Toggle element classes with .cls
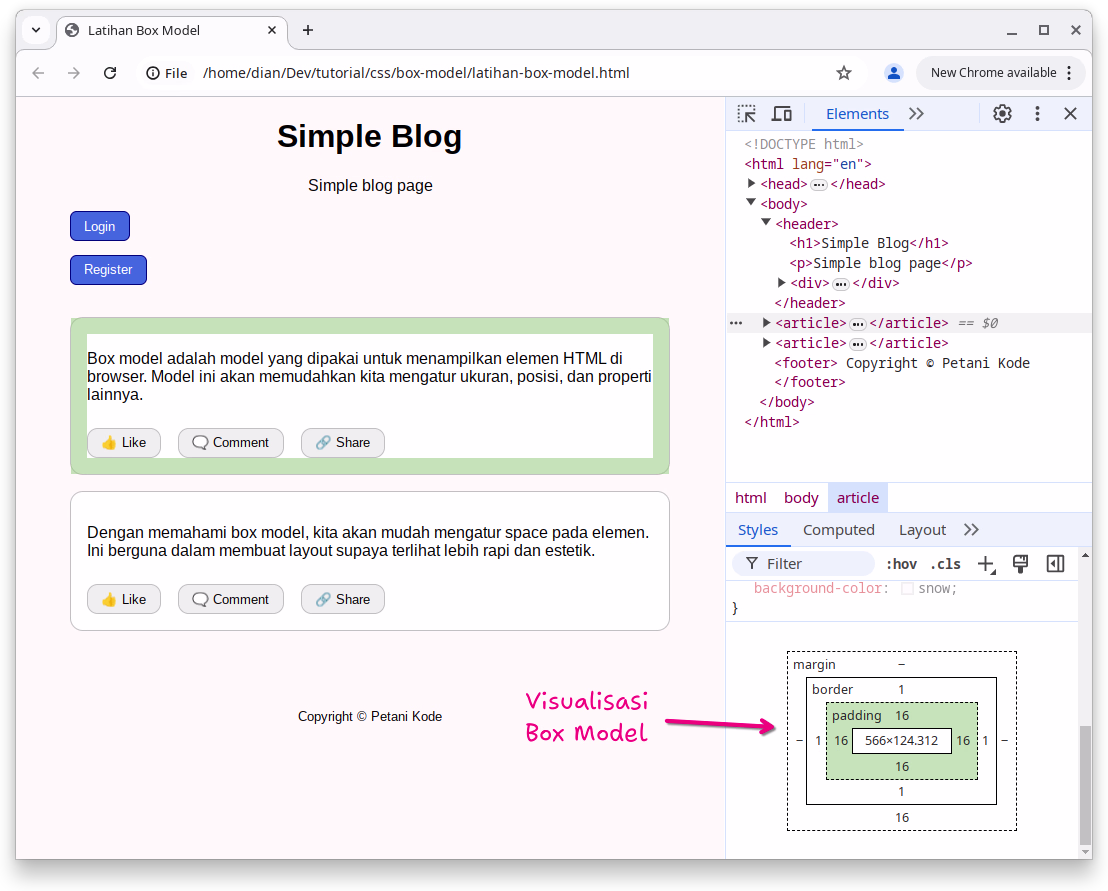Screen dimensions: 1108x891 coord(945,563)
